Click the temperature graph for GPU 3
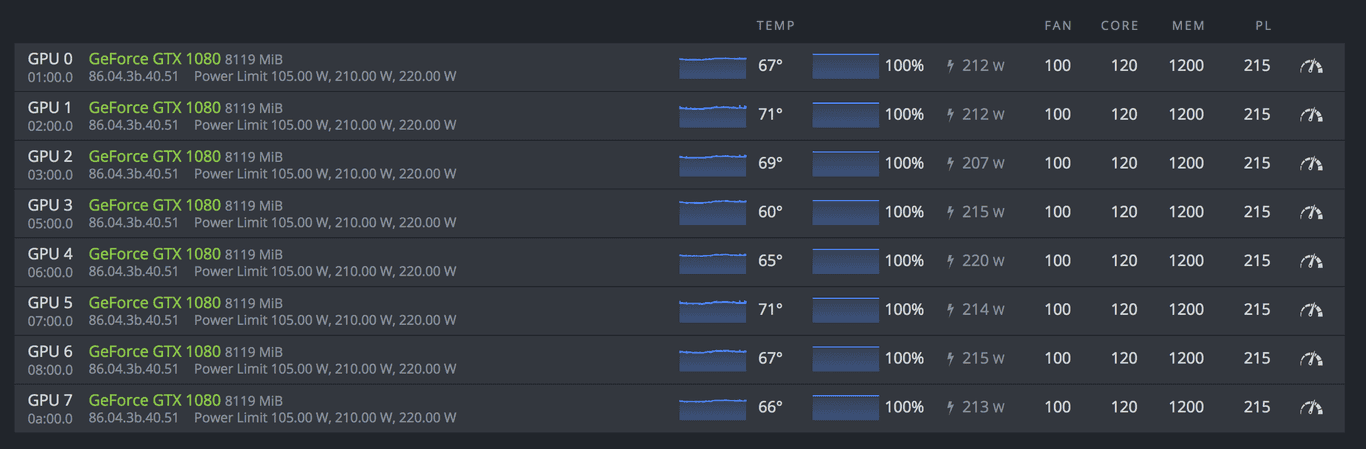This screenshot has width=1366, height=449. pyautogui.click(x=712, y=212)
